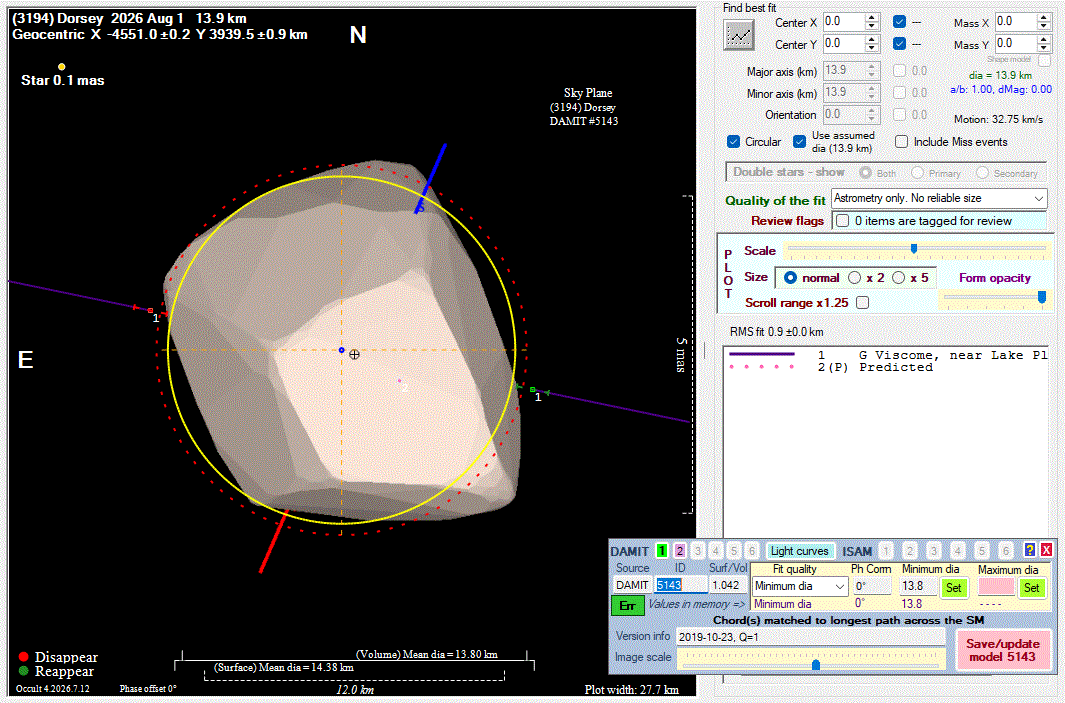This screenshot has height=703, width=1065.
Task: Enable Scroll range x1.25 checkbox
Action: click(863, 302)
